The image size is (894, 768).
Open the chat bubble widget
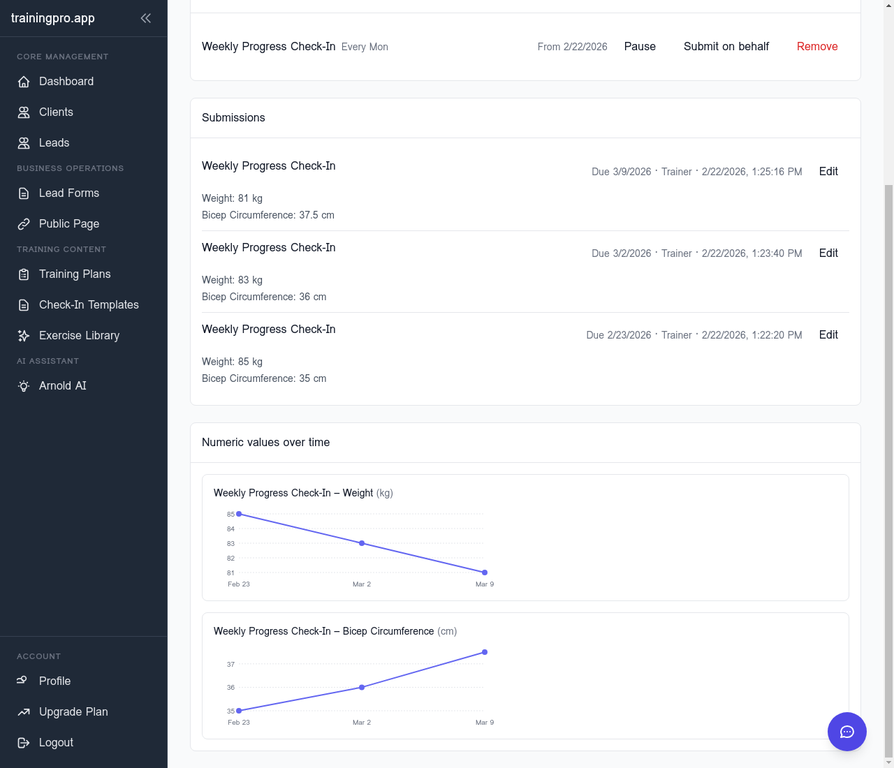[847, 731]
